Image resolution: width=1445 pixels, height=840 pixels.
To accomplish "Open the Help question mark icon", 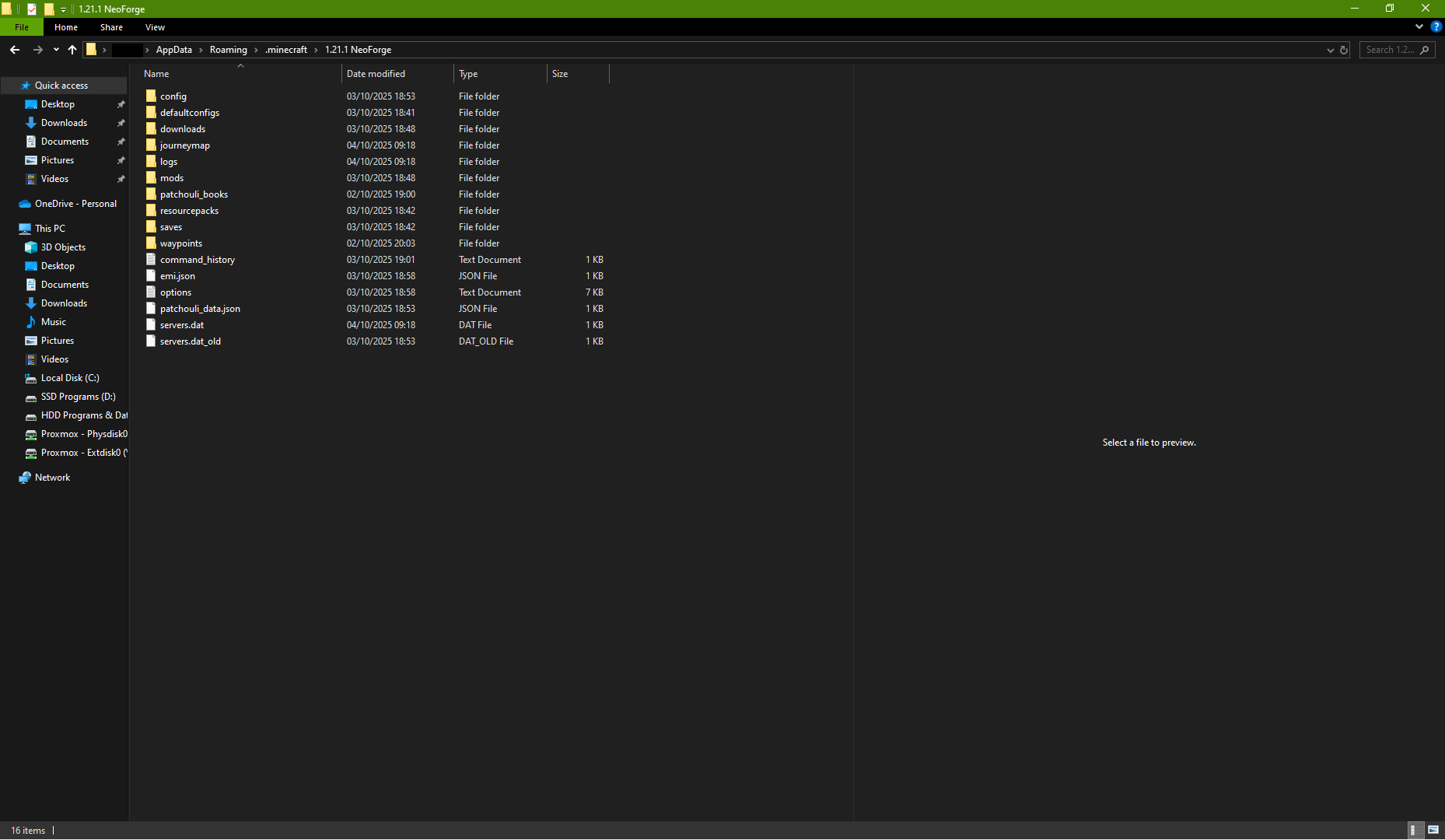I will pos(1436,26).
